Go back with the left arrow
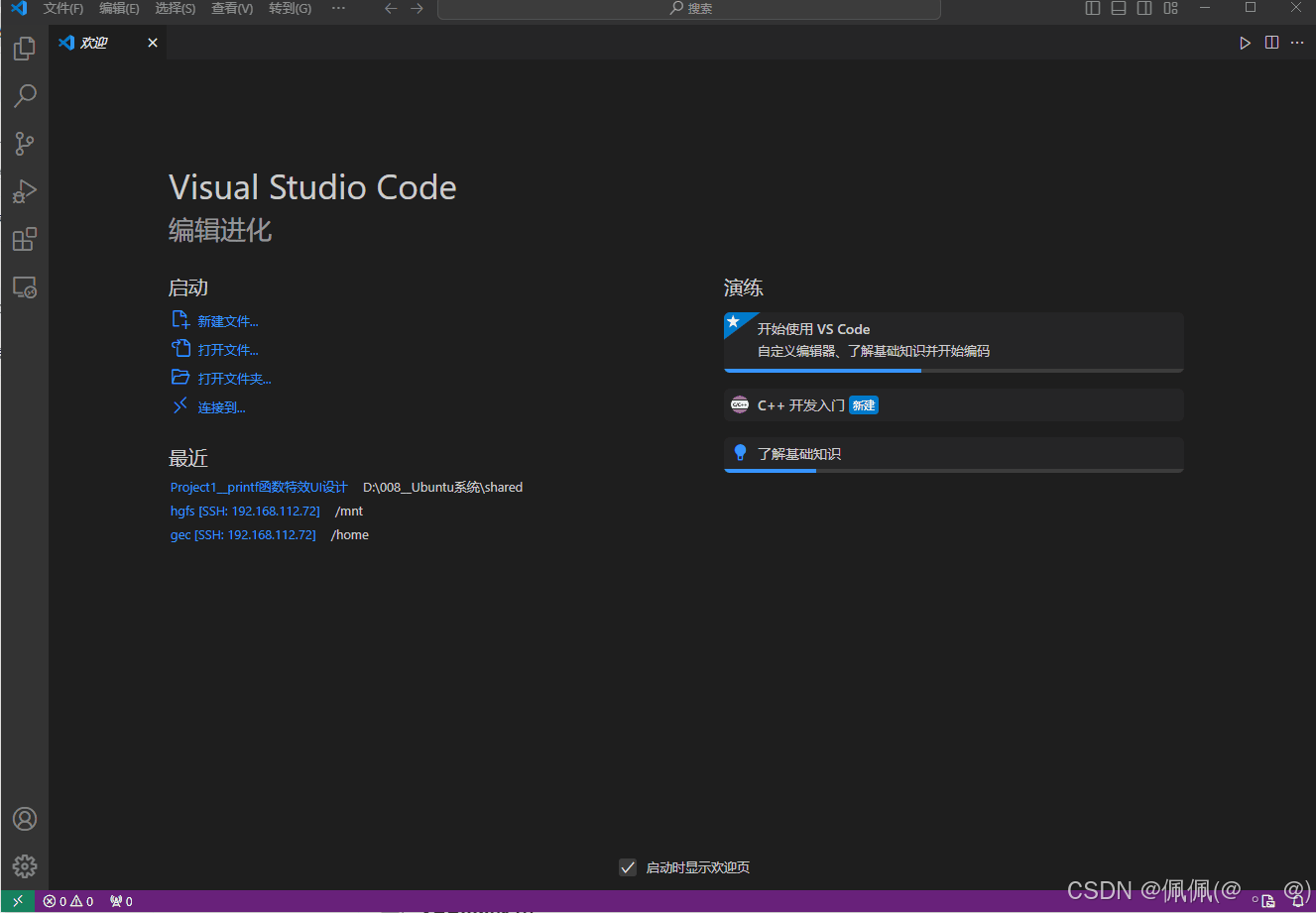 click(391, 8)
